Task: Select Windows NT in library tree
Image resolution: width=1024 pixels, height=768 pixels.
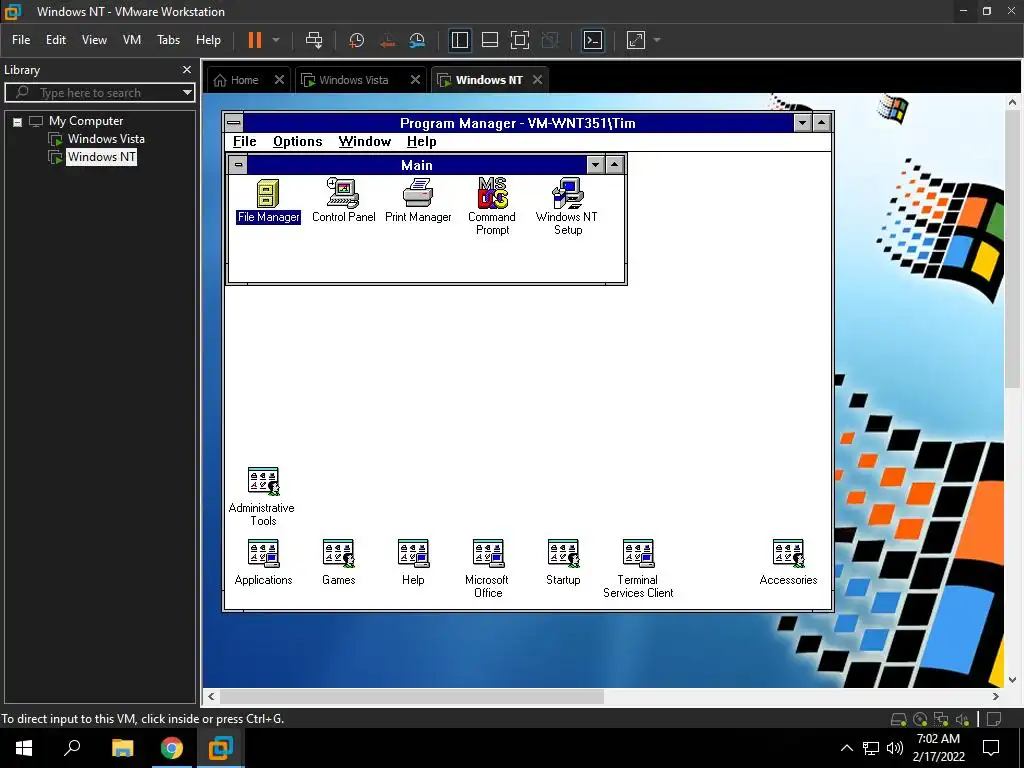Action: (101, 157)
